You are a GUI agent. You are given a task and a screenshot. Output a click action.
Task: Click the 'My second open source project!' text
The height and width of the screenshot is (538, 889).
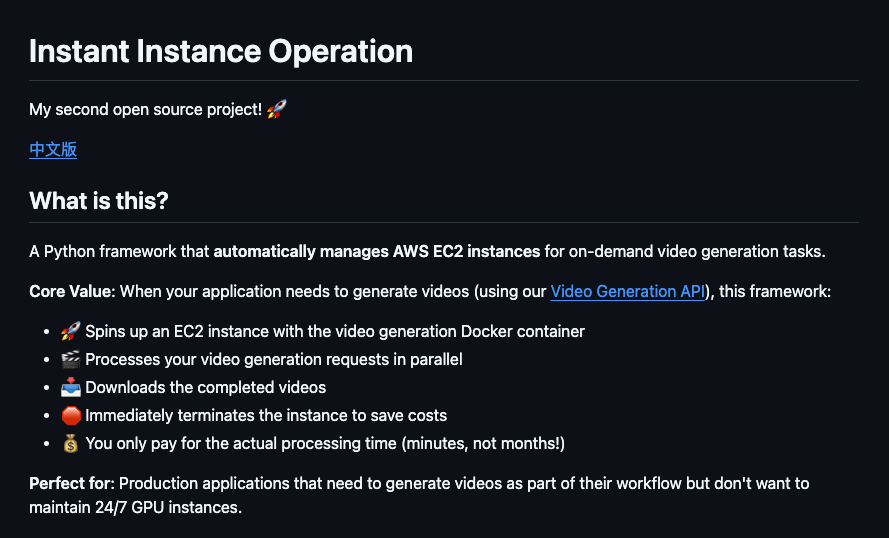[x=145, y=109]
